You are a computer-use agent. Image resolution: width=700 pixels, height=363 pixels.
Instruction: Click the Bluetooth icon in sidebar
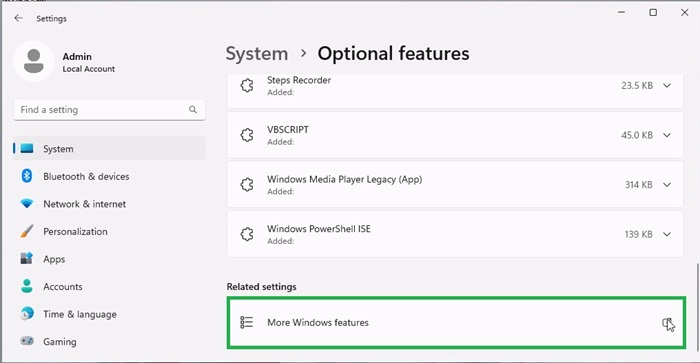click(x=27, y=176)
